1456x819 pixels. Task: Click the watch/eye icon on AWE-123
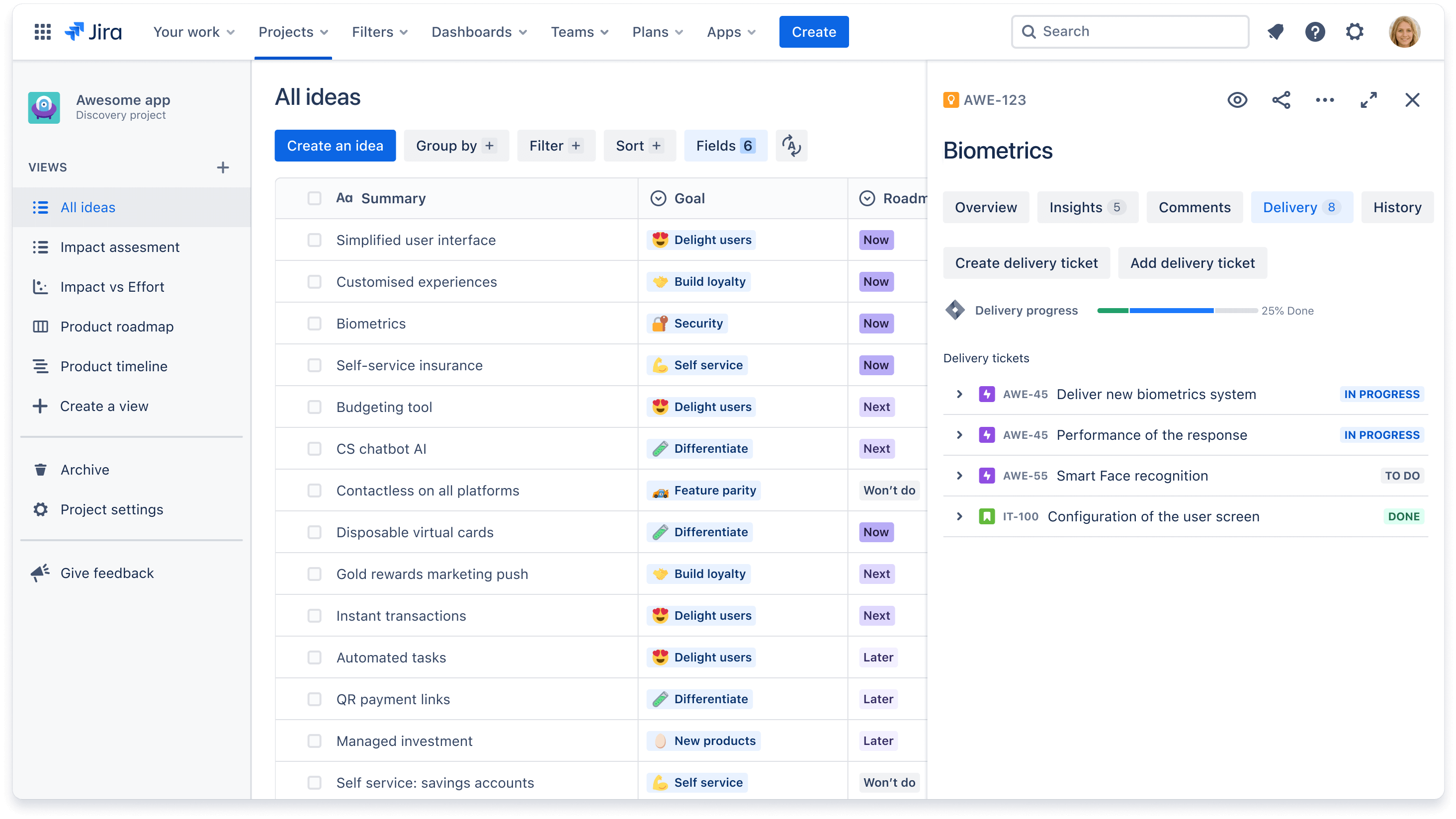pyautogui.click(x=1237, y=100)
